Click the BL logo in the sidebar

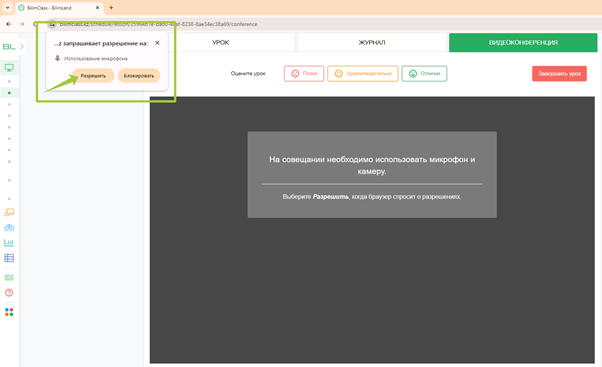coord(9,46)
